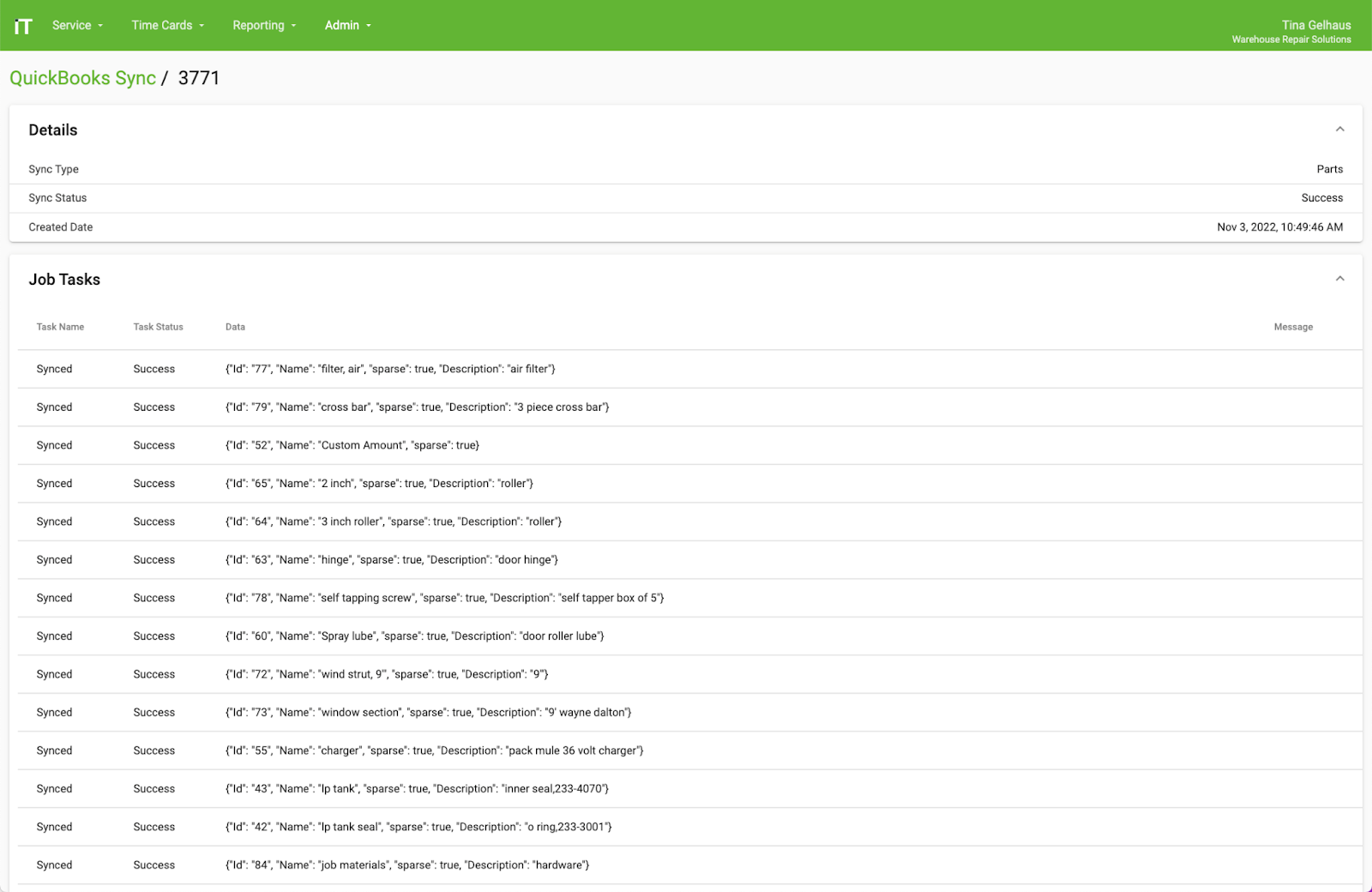Viewport: 1372px width, 892px height.
Task: Select the "filter, air" data row
Action: point(690,369)
